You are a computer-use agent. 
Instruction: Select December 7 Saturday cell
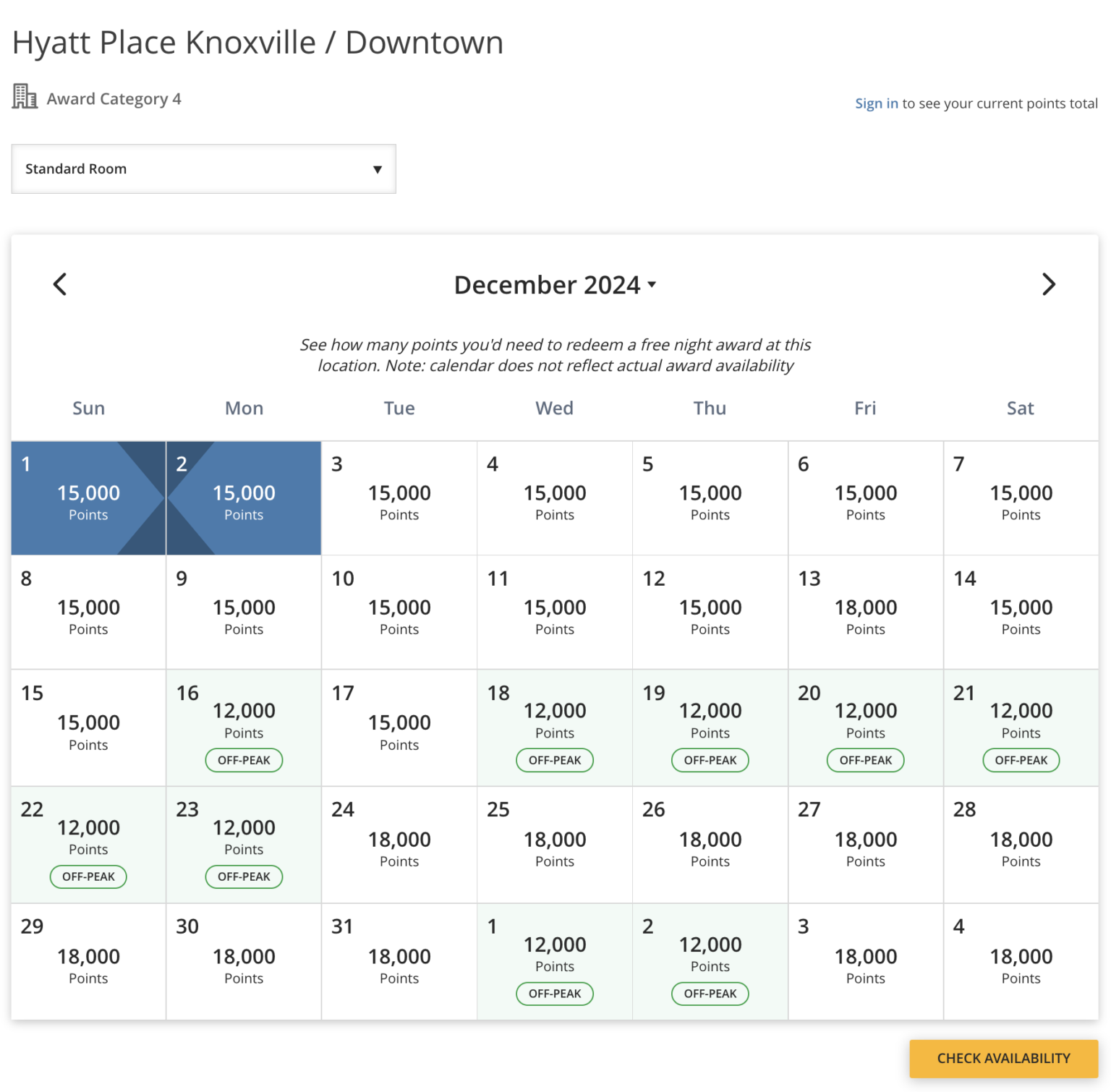(x=1021, y=498)
